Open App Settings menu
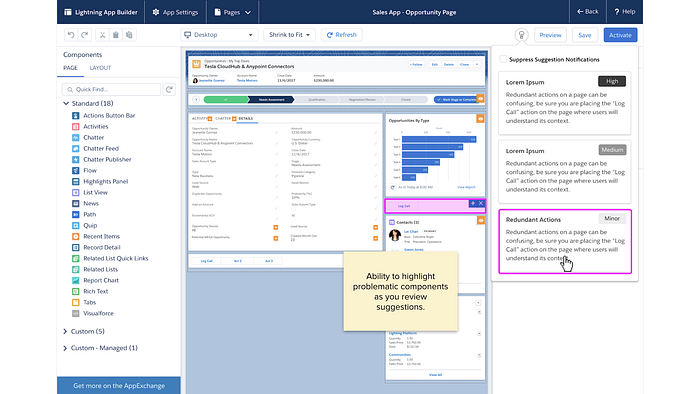Image resolution: width=700 pixels, height=394 pixels. tap(175, 12)
